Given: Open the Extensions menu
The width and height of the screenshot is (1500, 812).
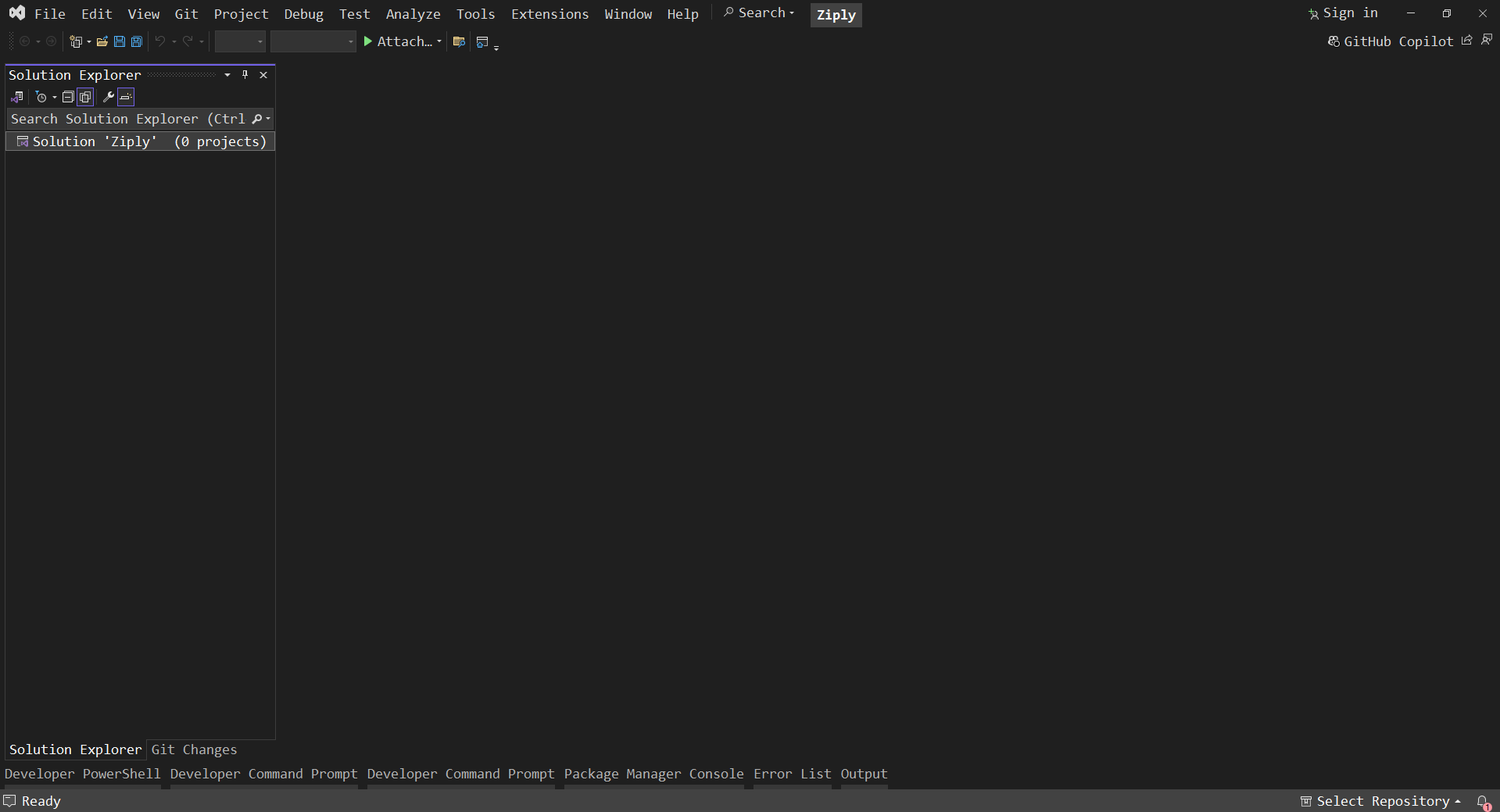Looking at the screenshot, I should [550, 14].
